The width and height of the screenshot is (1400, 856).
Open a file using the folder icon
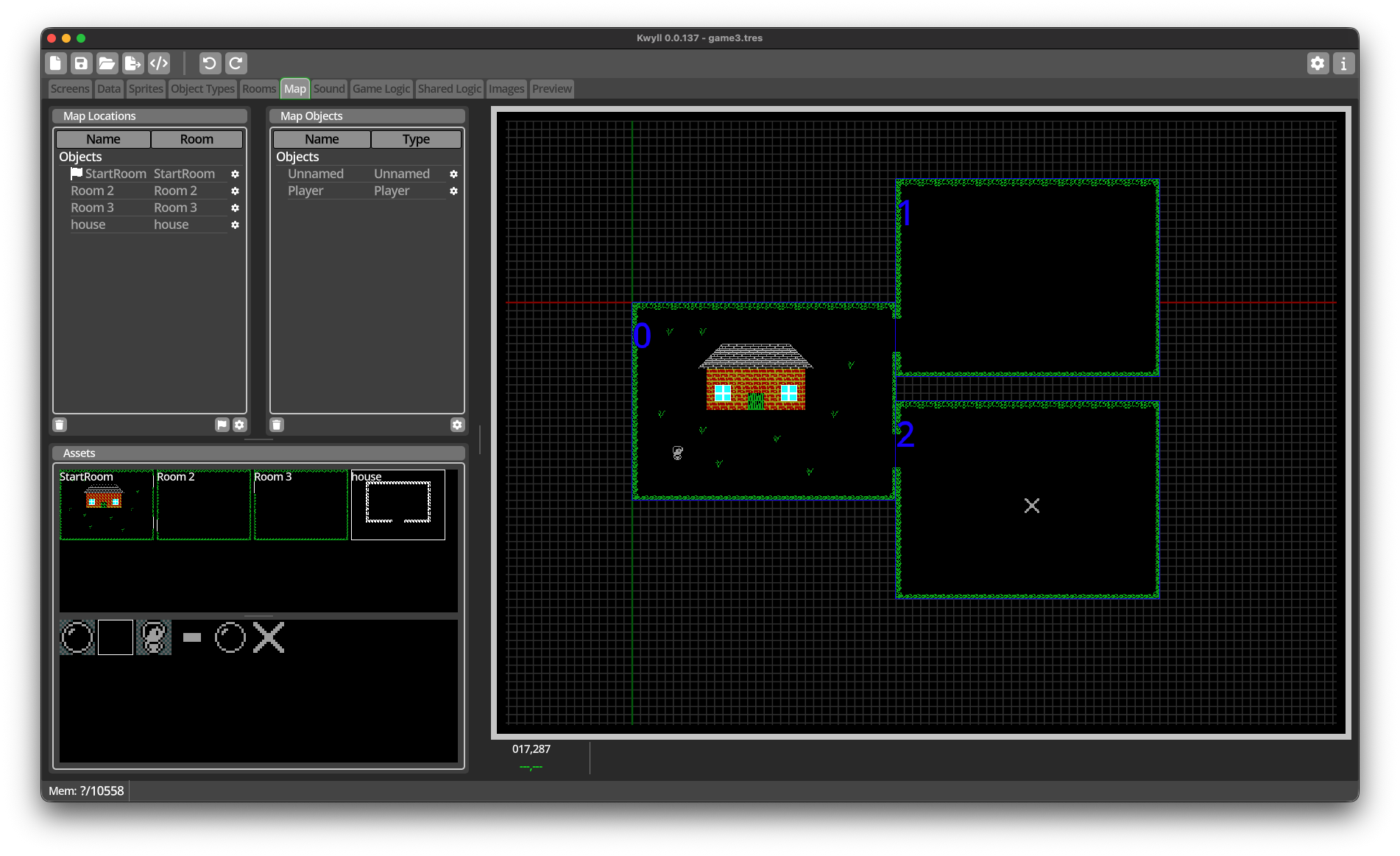[107, 63]
